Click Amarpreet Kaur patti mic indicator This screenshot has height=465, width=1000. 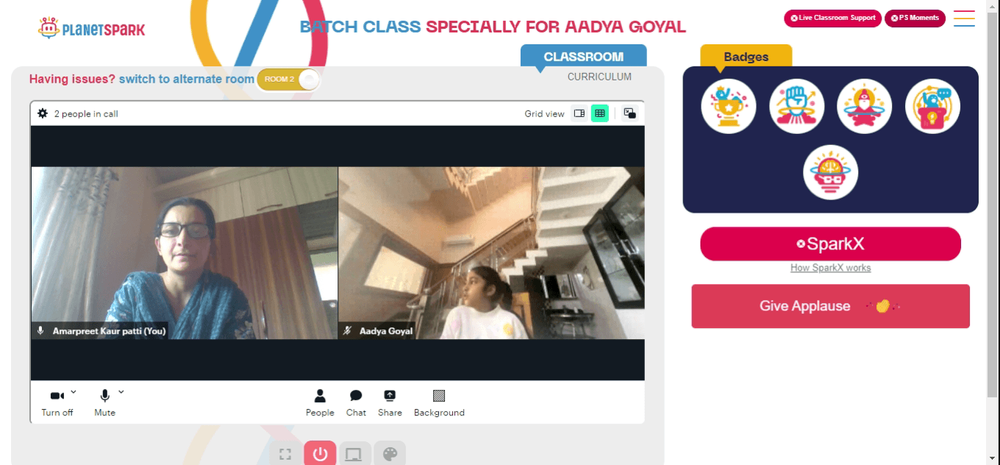point(41,330)
